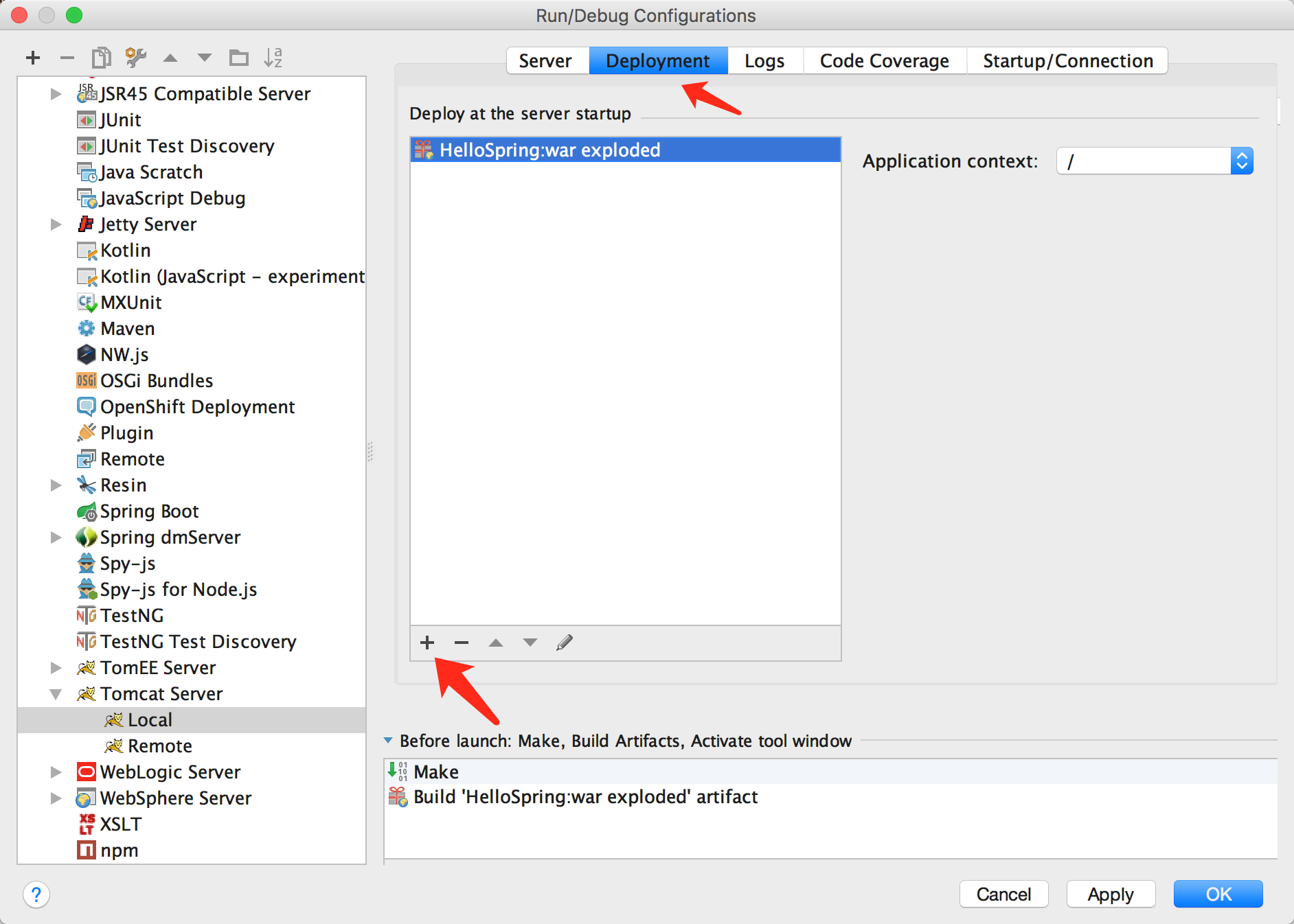Select TestNG configuration entry
Viewport: 1294px width, 924px height.
(x=192, y=616)
